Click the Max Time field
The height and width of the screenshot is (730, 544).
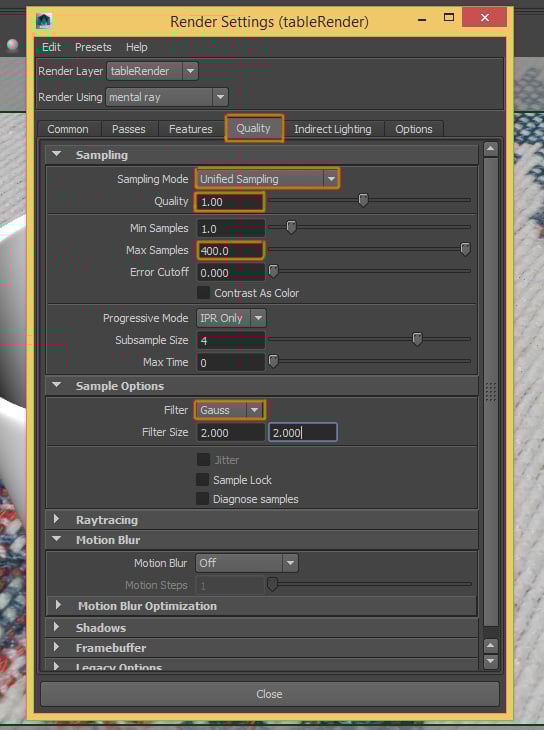point(231,362)
